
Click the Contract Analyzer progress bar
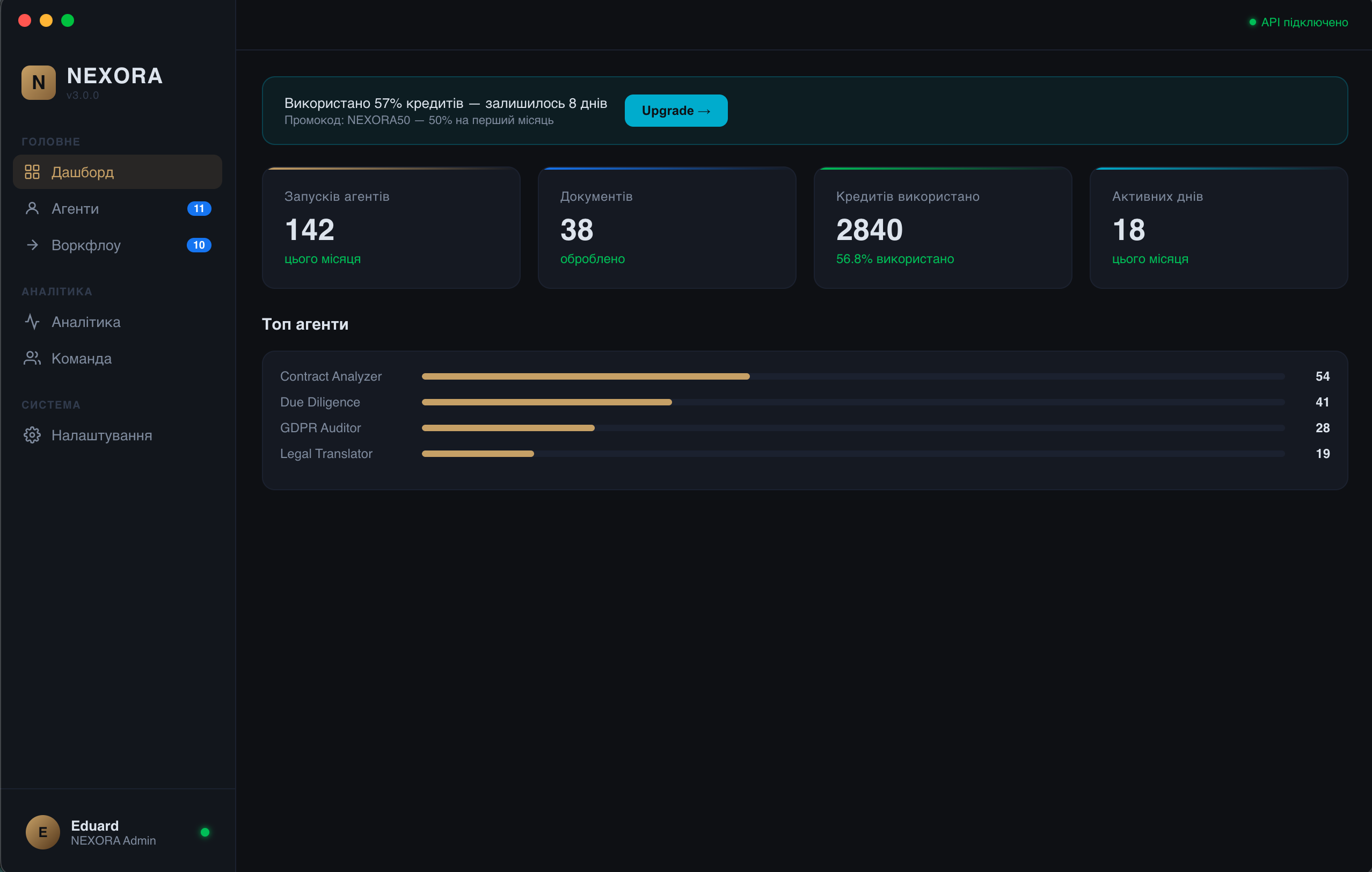(x=852, y=376)
